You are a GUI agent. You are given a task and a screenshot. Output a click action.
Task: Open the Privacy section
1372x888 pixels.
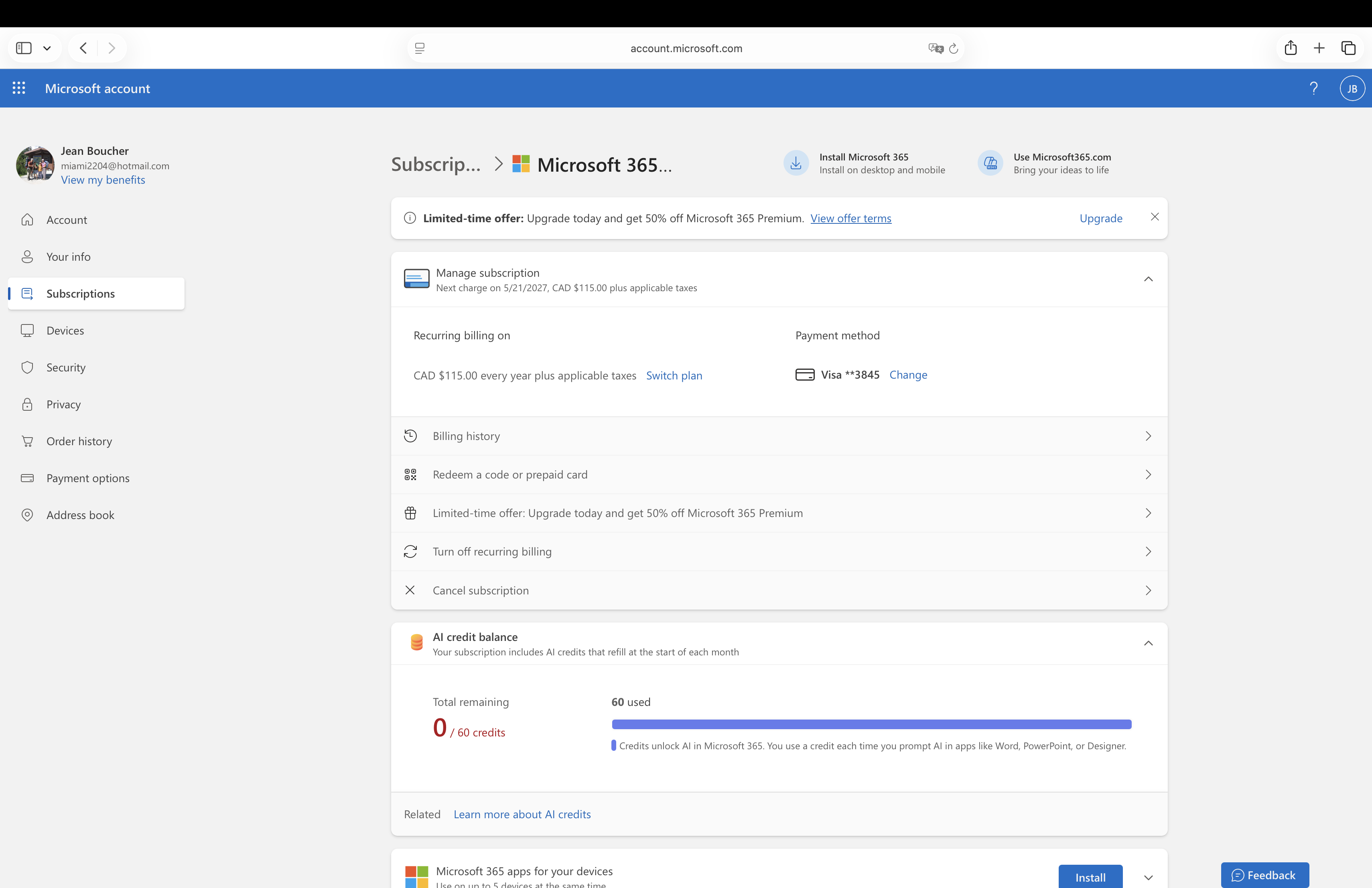tap(96, 404)
